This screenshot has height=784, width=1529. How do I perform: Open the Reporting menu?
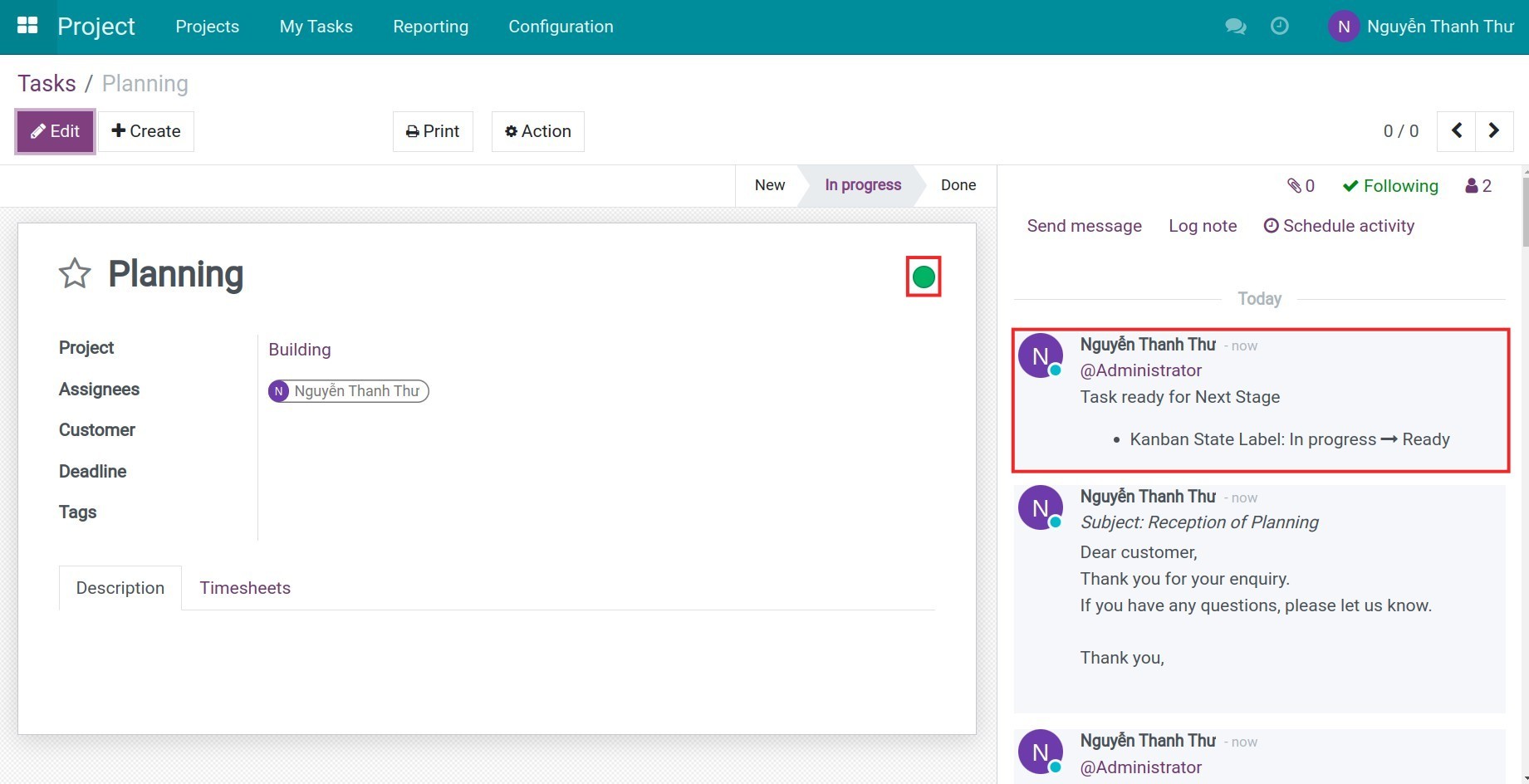click(430, 27)
